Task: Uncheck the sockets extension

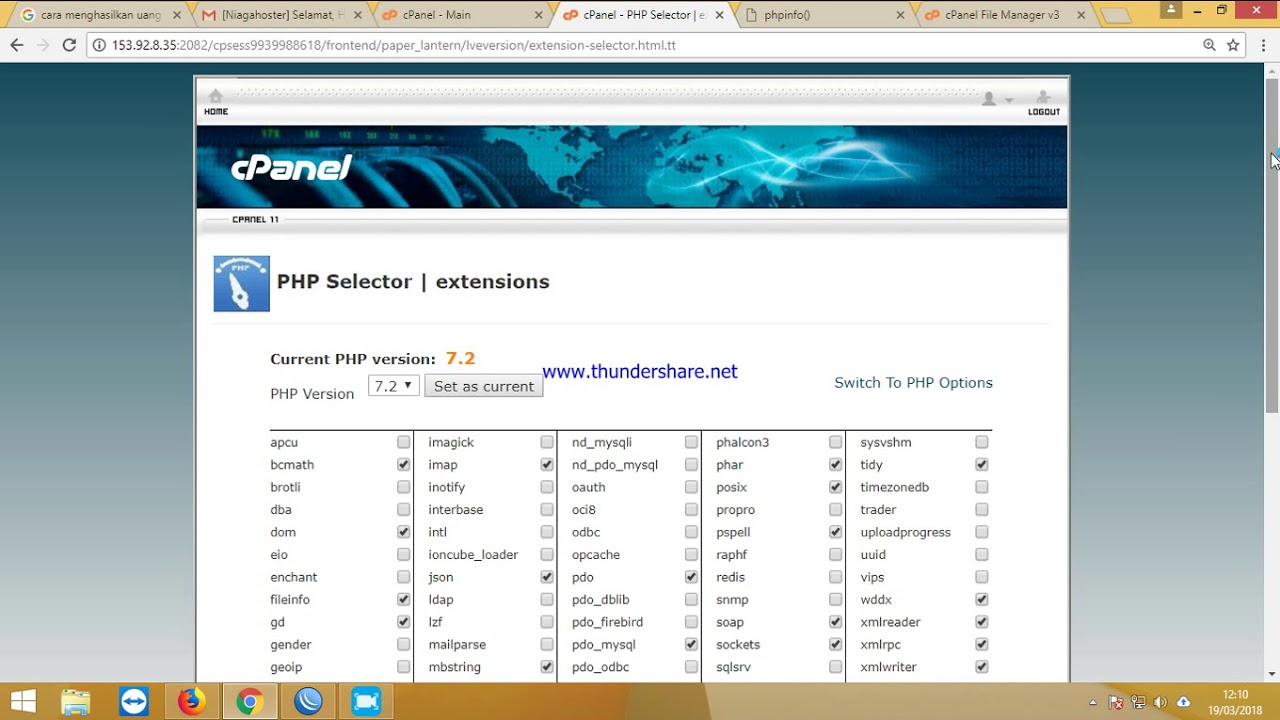Action: (x=835, y=645)
